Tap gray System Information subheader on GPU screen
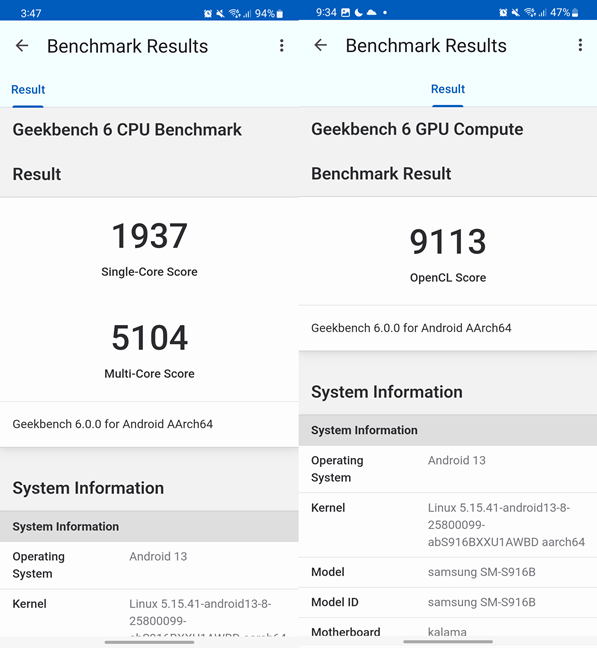This screenshot has width=597, height=648. point(448,430)
